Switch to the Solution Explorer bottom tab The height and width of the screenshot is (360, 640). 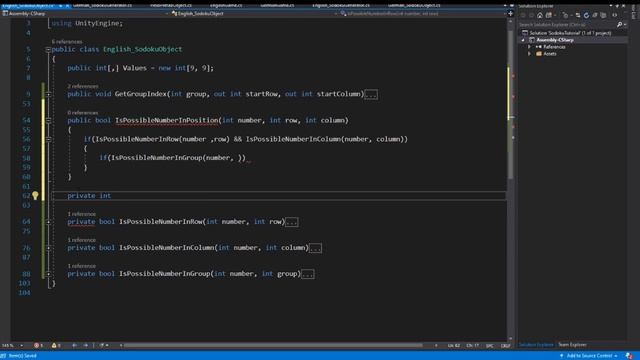pyautogui.click(x=536, y=345)
